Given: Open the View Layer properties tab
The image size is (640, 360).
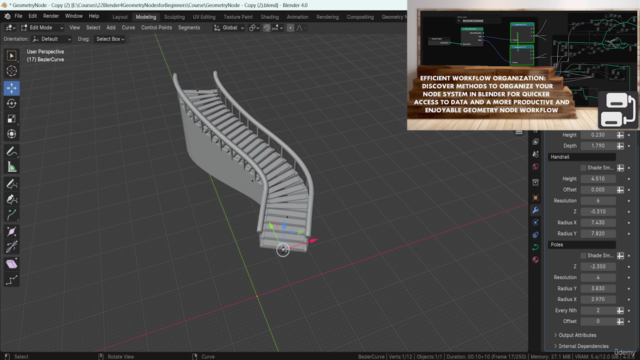Looking at the screenshot, I should 536,142.
